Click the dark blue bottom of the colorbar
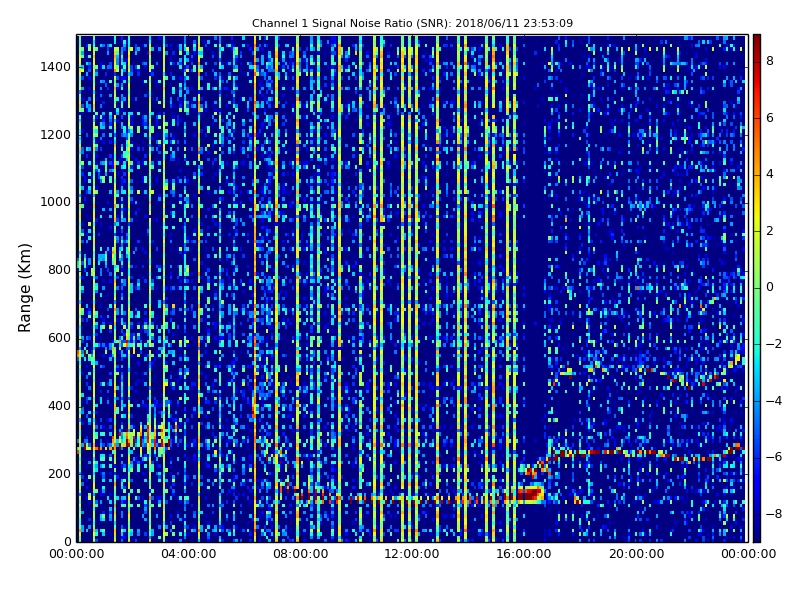 click(757, 535)
